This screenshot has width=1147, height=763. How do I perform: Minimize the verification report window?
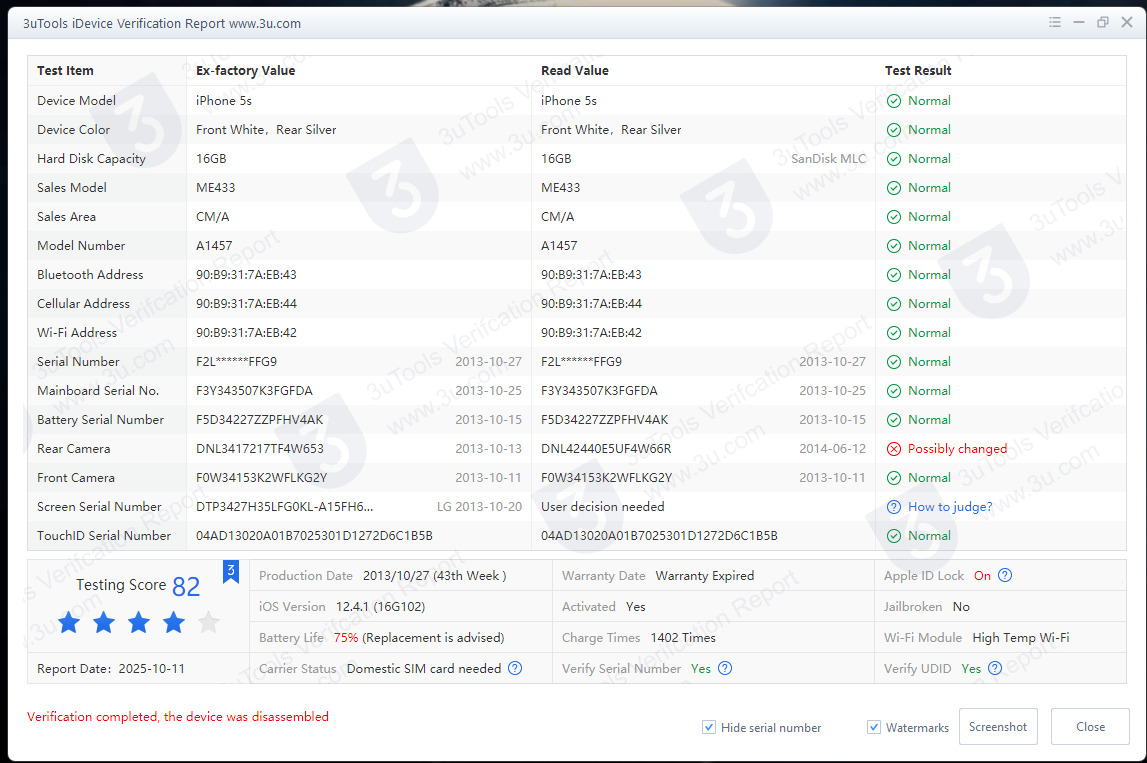tap(1078, 22)
